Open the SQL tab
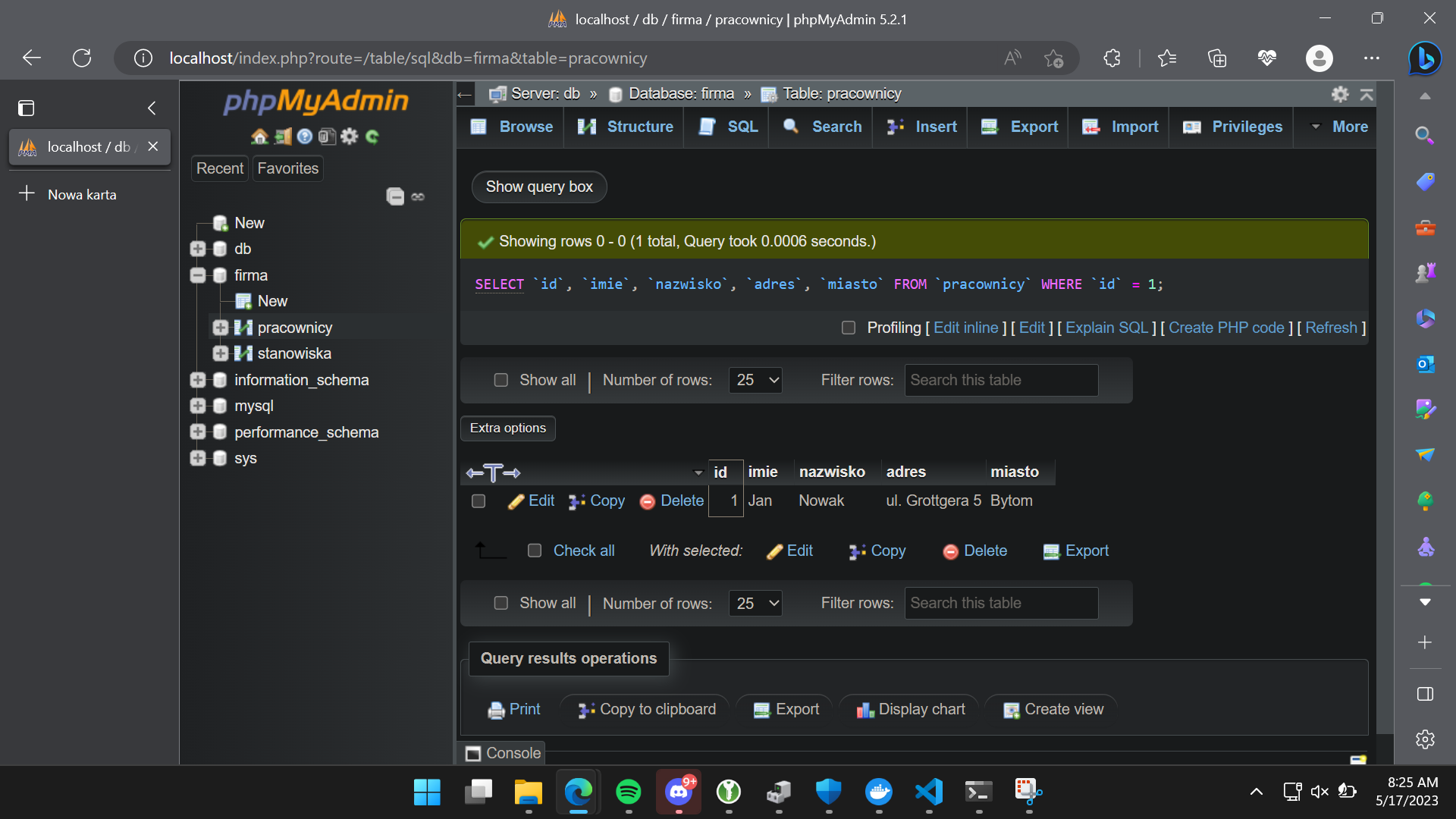The width and height of the screenshot is (1456, 819). (728, 127)
